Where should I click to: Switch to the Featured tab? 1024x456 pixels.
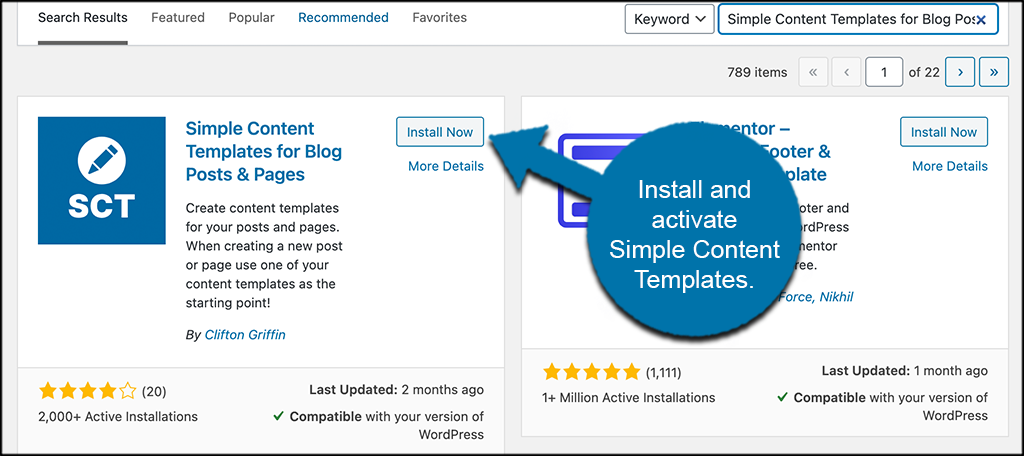178,18
